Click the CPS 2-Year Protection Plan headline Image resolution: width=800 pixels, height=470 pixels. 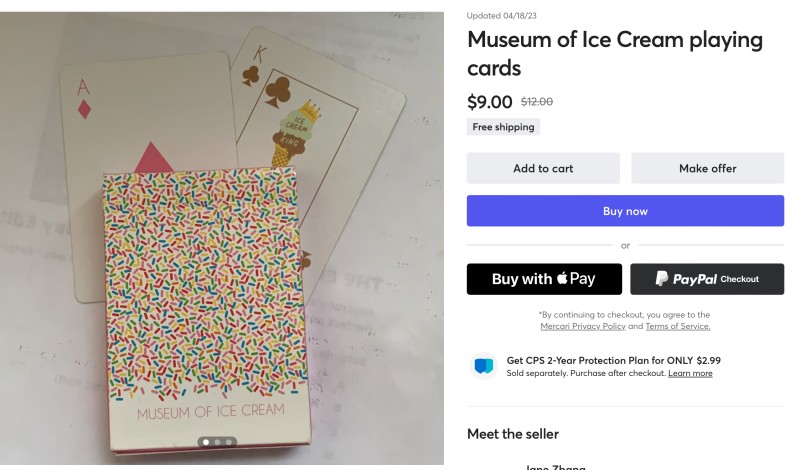(613, 360)
